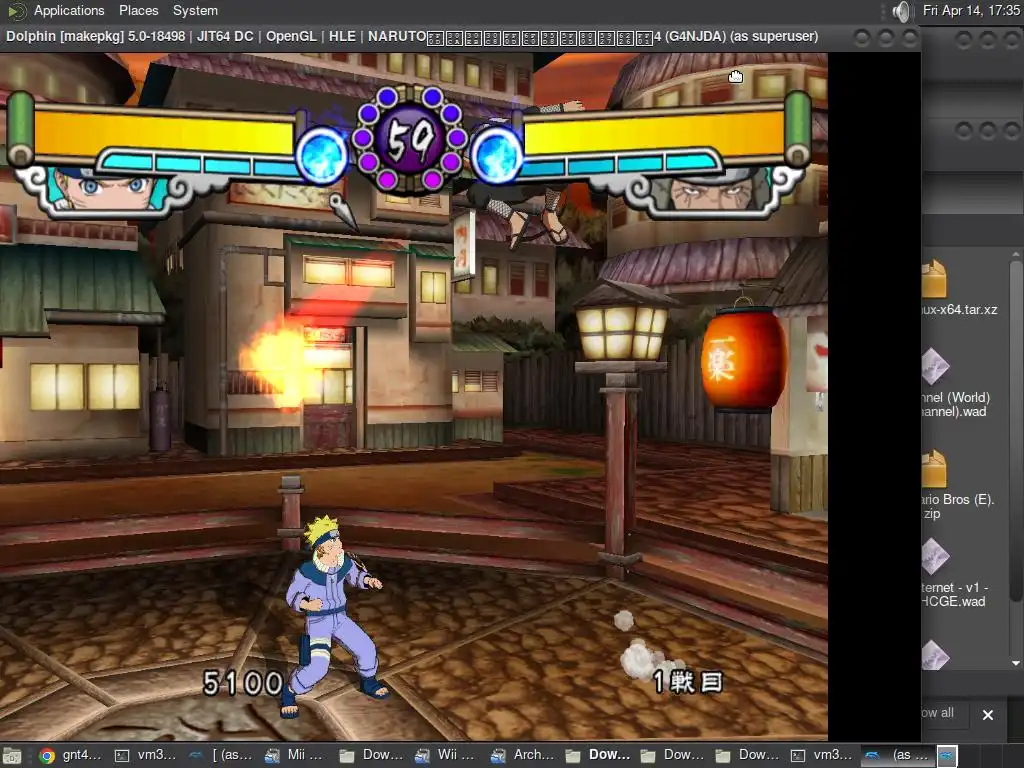Select file name ario Bros (E).zip
This screenshot has height=768, width=1024.
(x=958, y=506)
